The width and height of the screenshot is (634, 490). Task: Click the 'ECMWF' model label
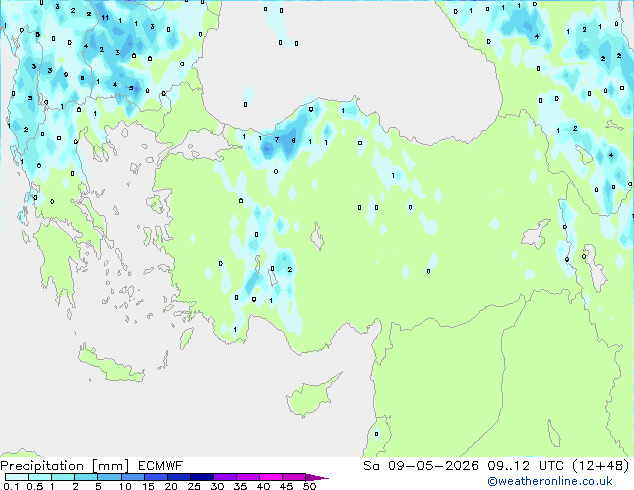point(161,466)
